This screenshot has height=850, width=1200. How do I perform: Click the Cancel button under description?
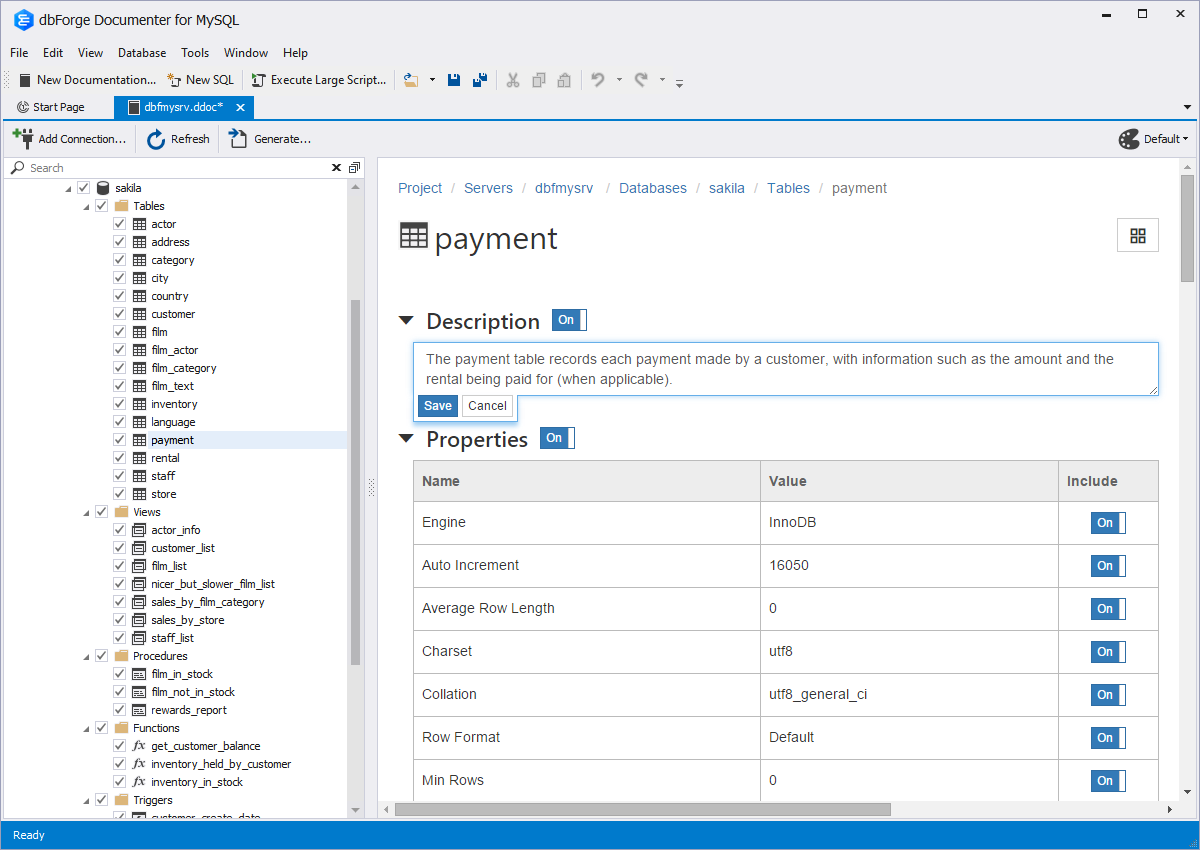point(487,406)
